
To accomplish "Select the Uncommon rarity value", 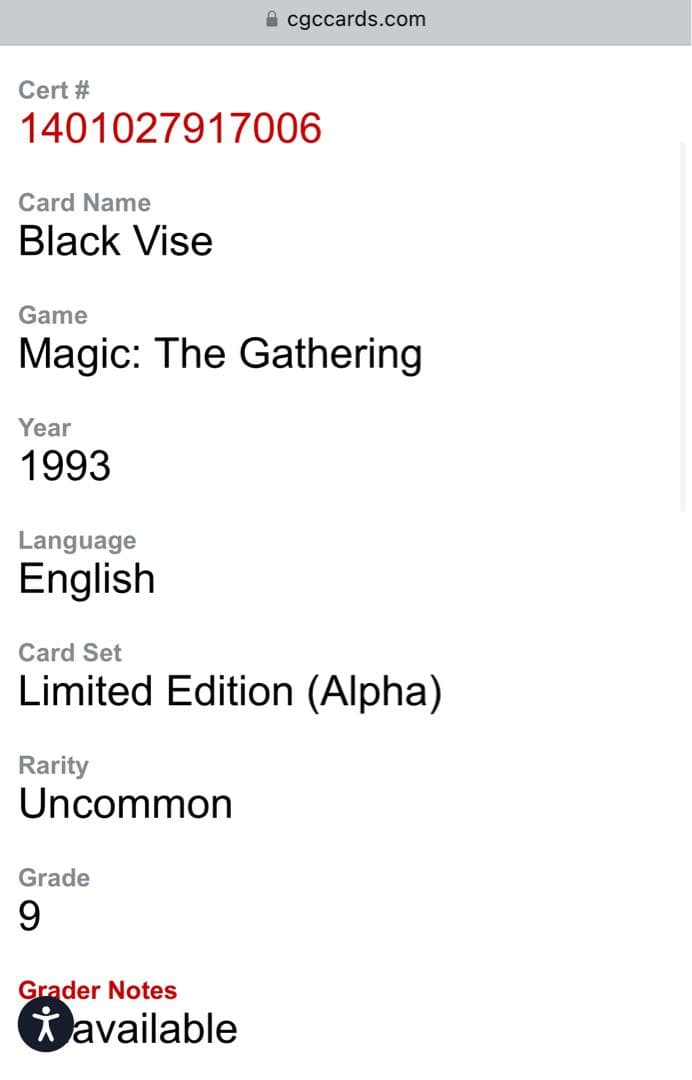I will click(125, 803).
